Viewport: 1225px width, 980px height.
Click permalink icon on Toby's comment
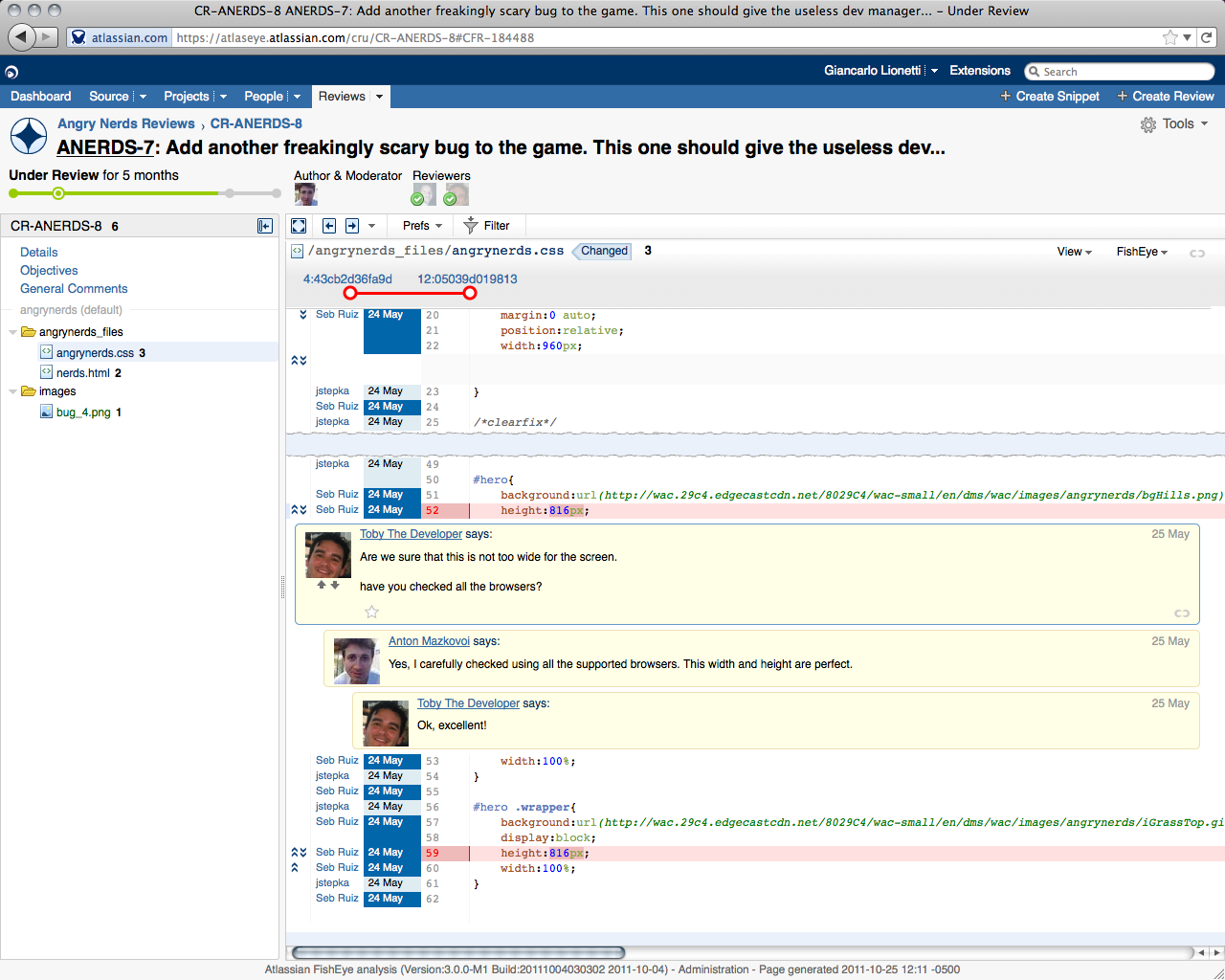click(x=1182, y=613)
